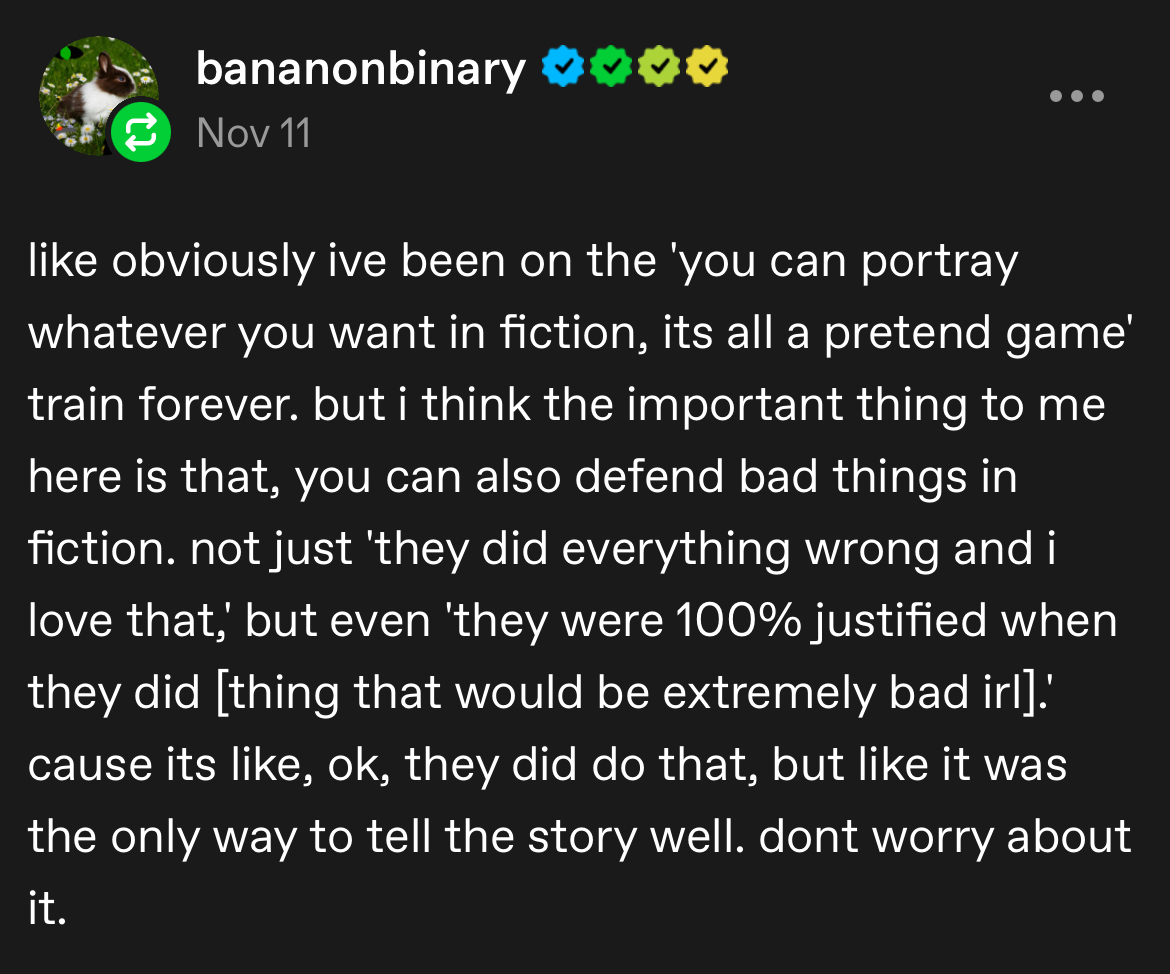Click the final "it." line of the post
1170x974 pixels.
pyautogui.click(x=47, y=909)
